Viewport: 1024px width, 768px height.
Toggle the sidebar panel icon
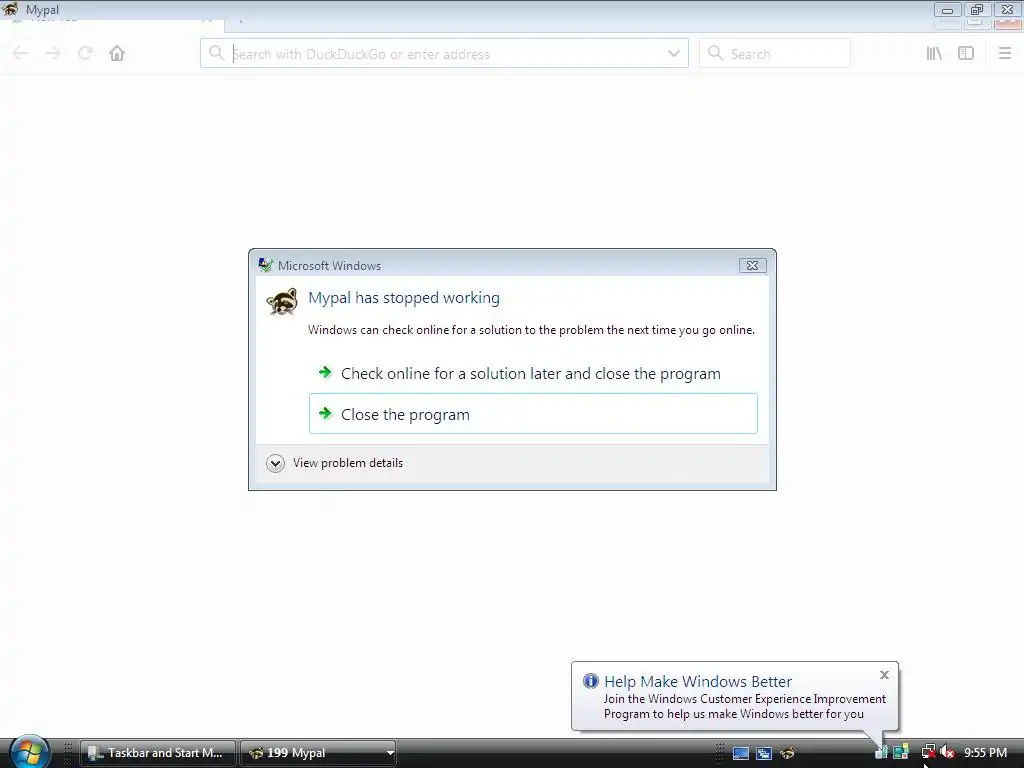coord(966,54)
